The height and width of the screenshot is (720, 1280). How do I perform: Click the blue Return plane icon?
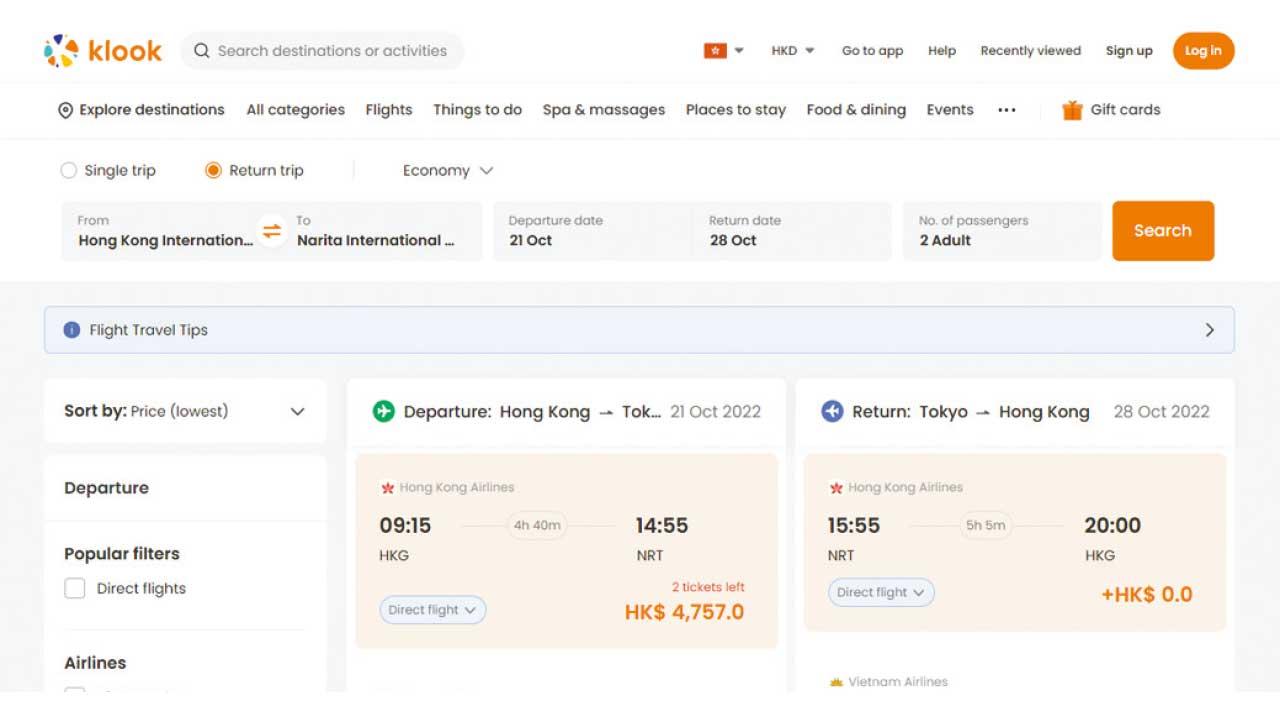click(832, 411)
